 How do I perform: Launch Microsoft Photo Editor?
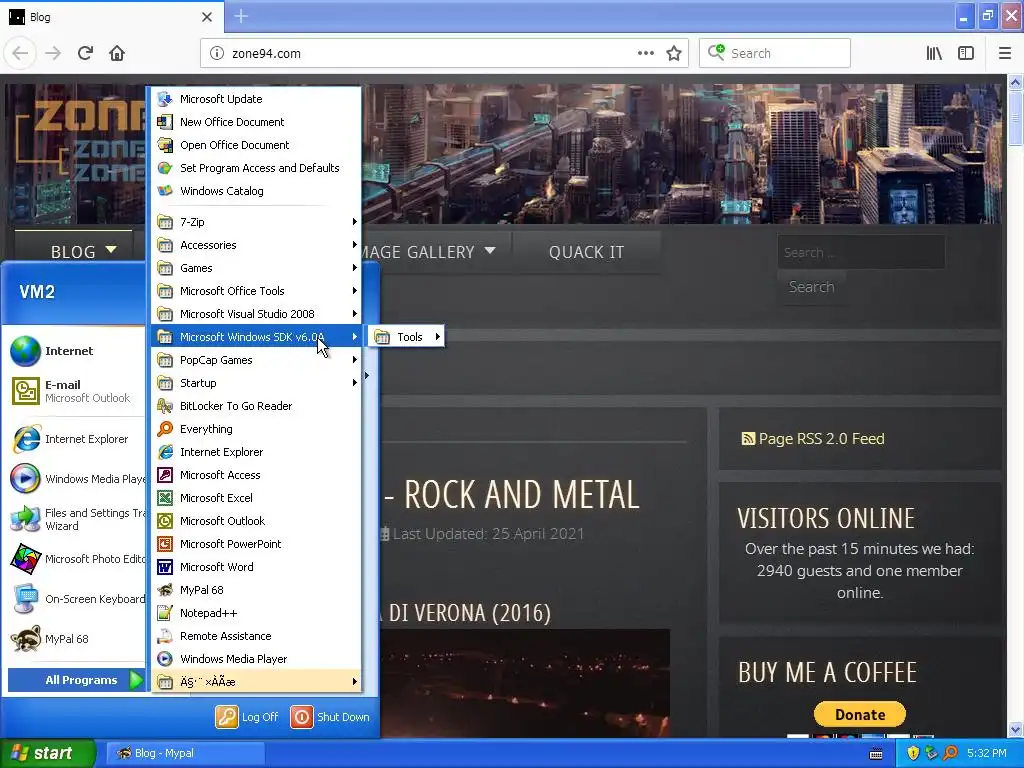(x=76, y=559)
